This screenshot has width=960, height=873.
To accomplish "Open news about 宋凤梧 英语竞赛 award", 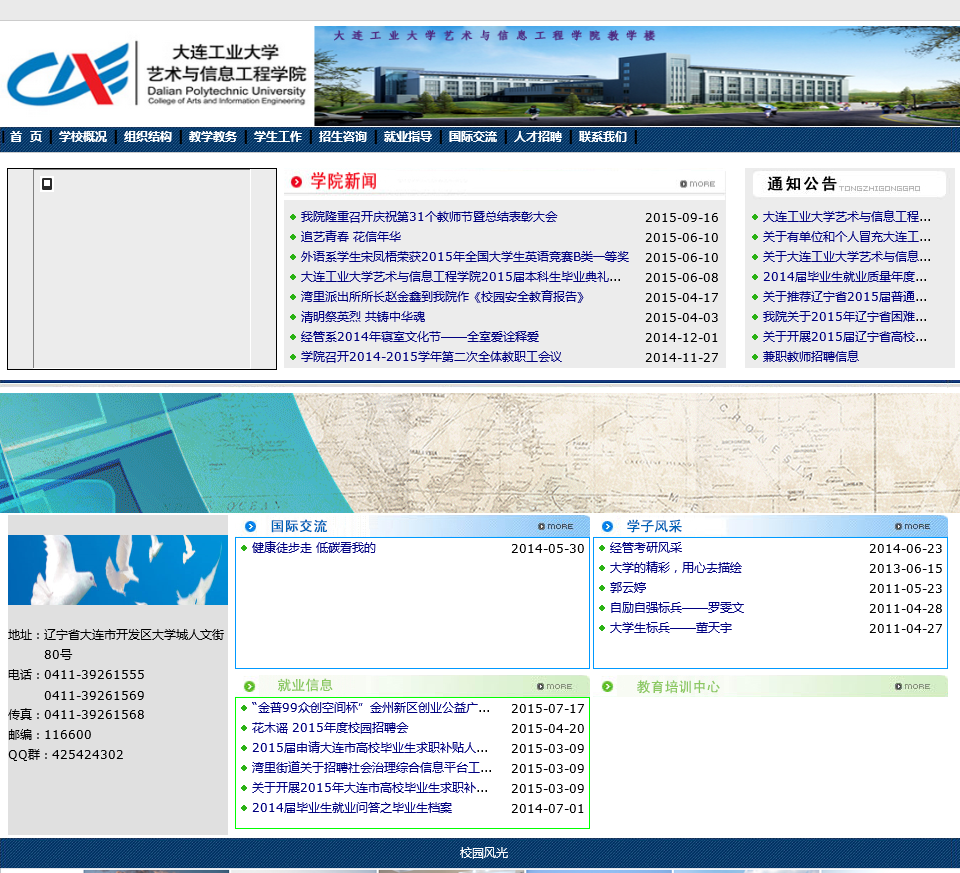I will point(465,257).
